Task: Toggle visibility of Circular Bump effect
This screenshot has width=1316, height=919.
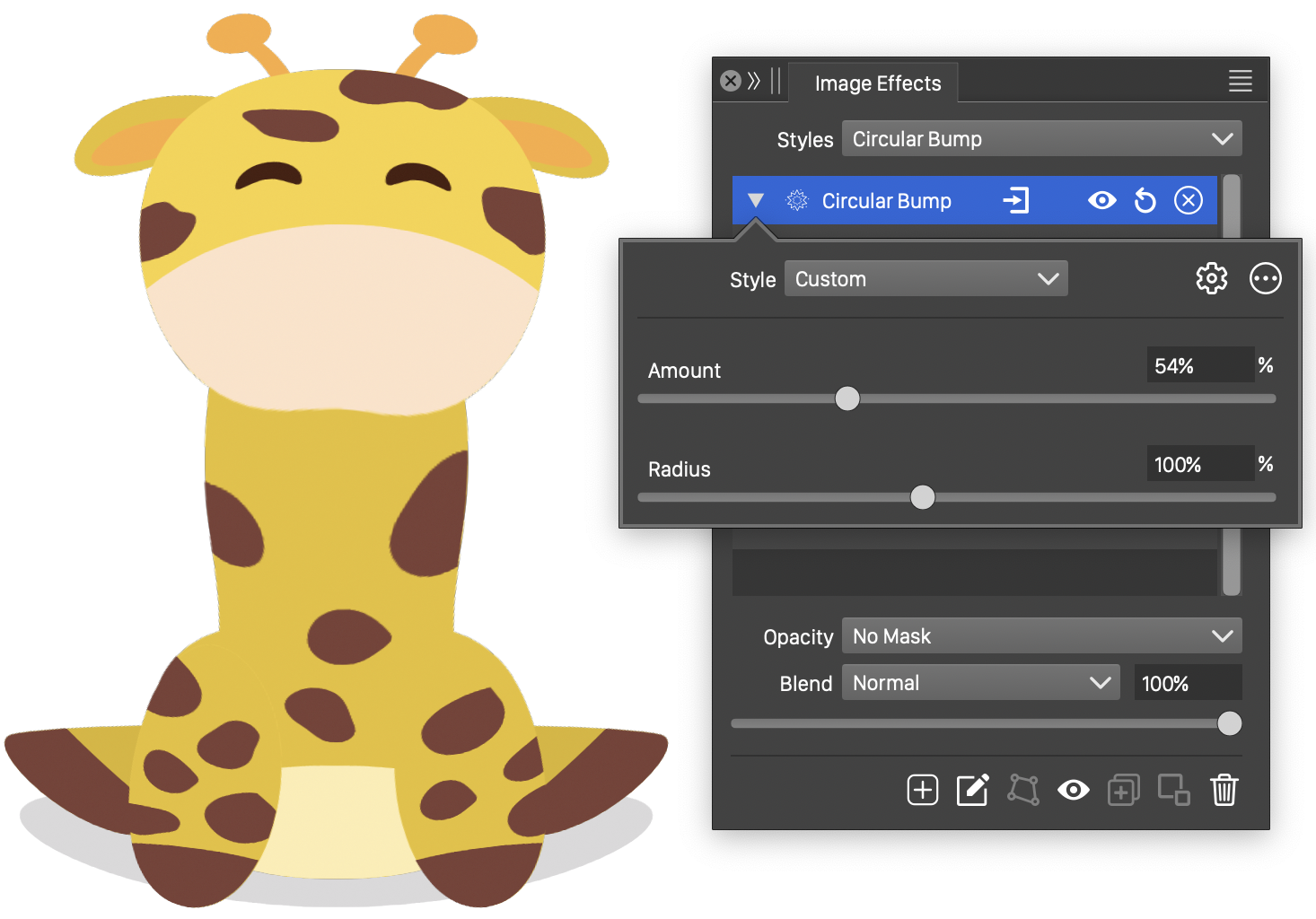Action: [1101, 200]
